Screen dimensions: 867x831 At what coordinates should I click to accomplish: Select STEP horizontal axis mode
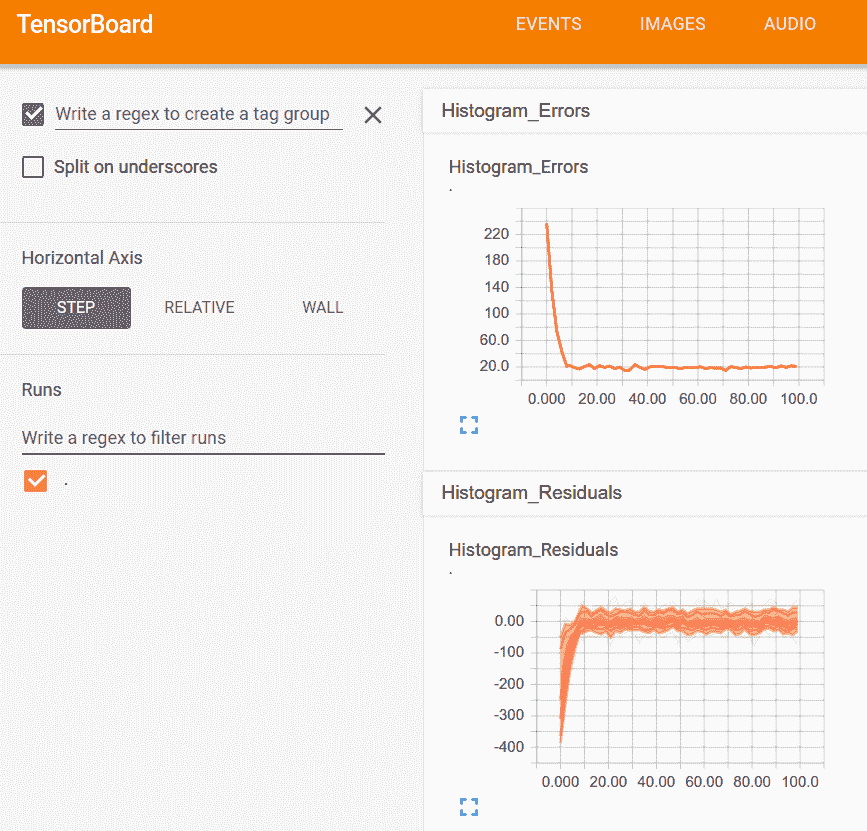point(76,308)
